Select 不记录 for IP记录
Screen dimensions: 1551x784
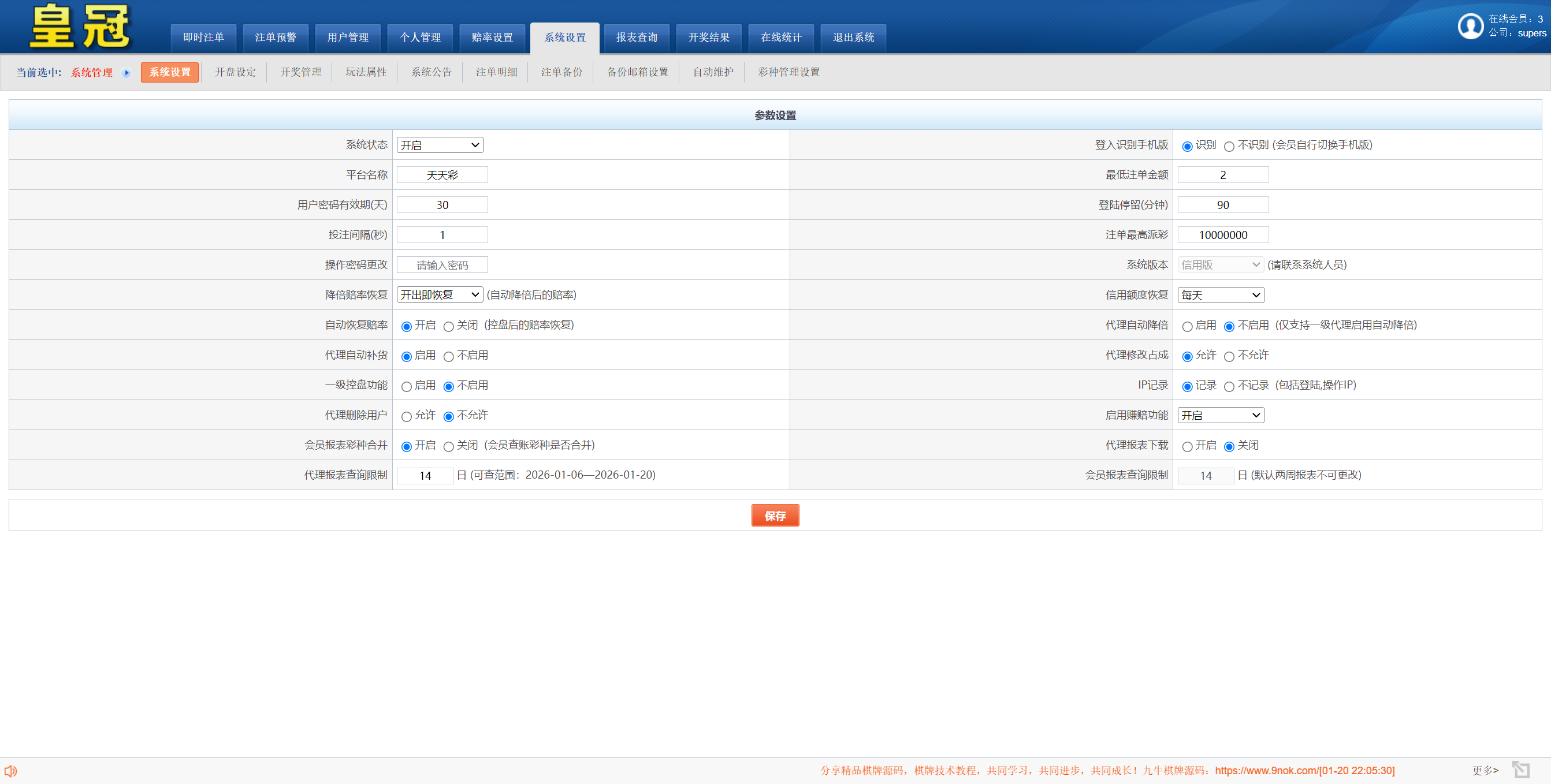1229,387
